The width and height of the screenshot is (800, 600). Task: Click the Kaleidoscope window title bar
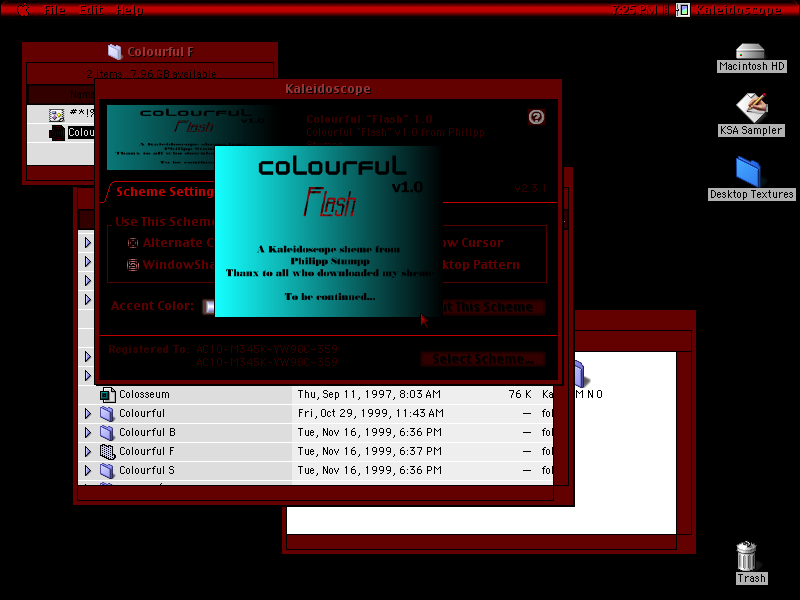tap(328, 89)
